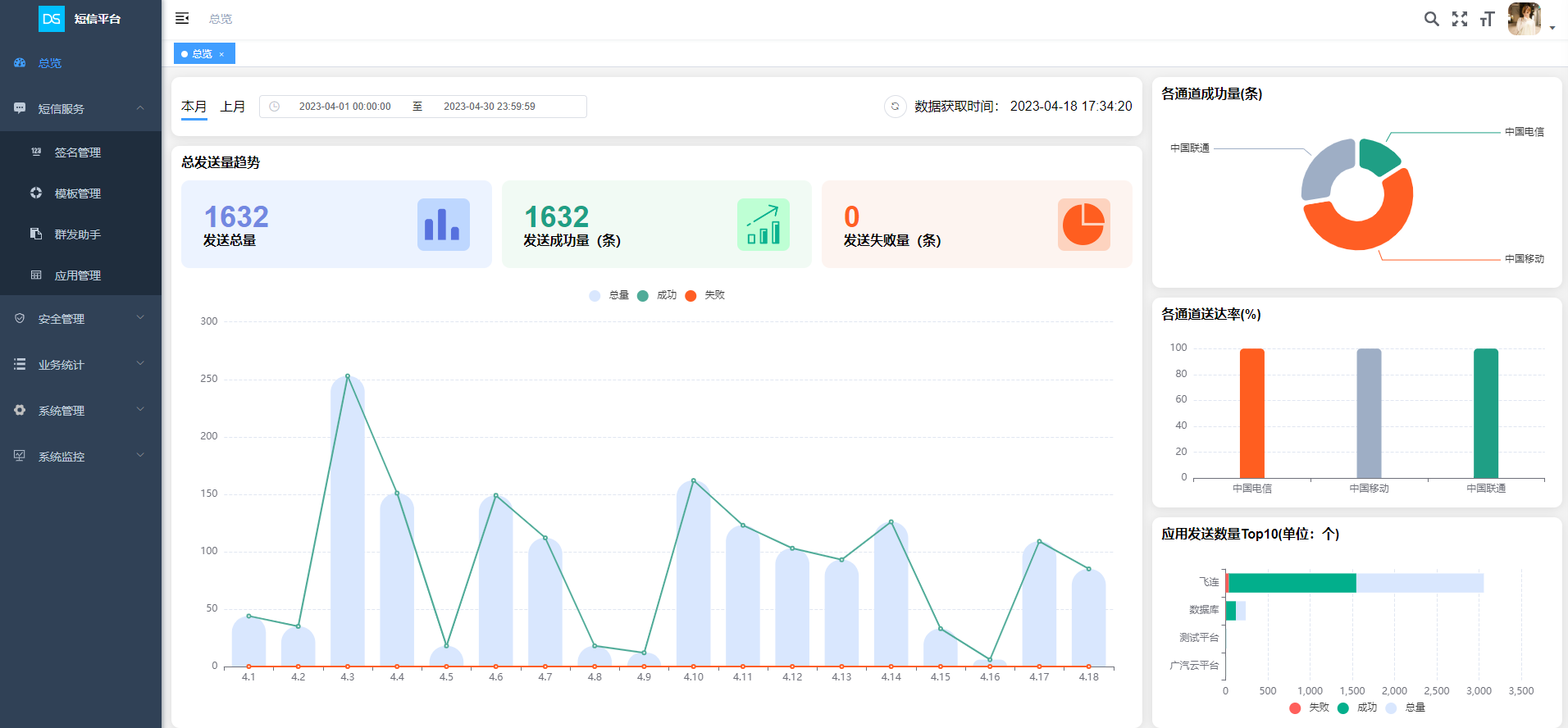Click the 1632 发送总量 value
1568x728 pixels.
click(236, 216)
